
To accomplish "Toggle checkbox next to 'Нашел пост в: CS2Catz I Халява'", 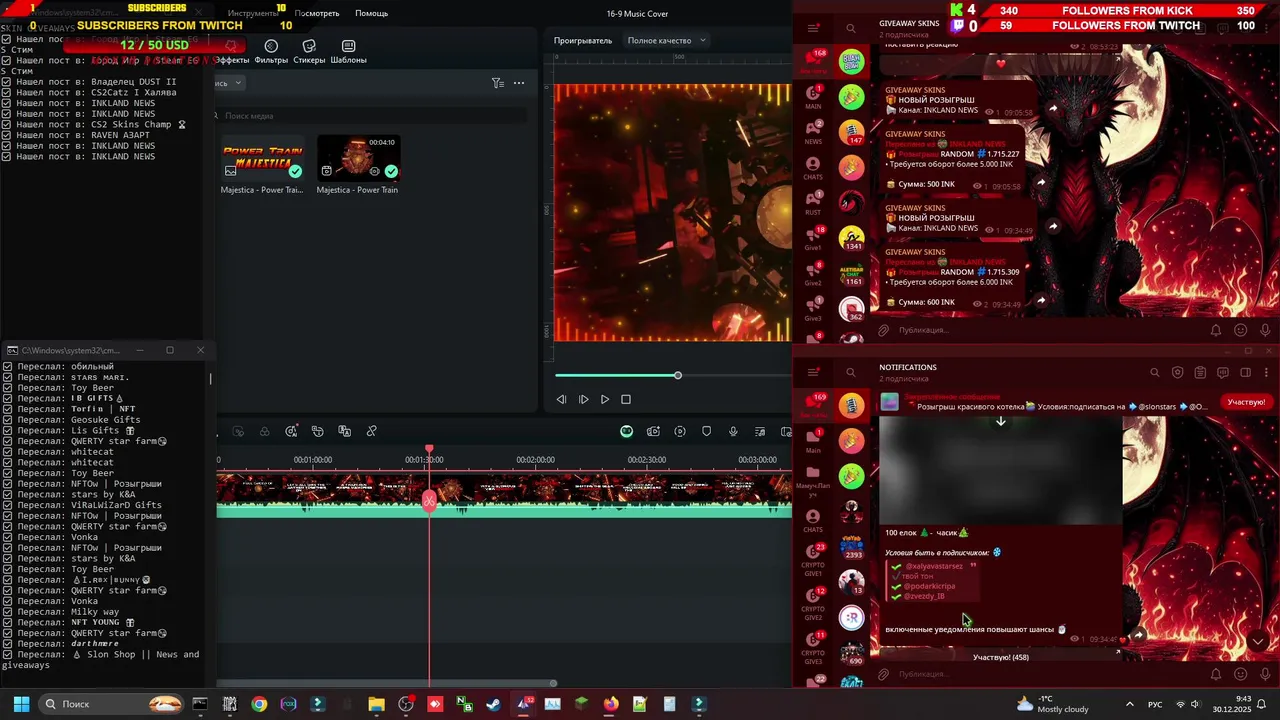I will click(x=7, y=92).
